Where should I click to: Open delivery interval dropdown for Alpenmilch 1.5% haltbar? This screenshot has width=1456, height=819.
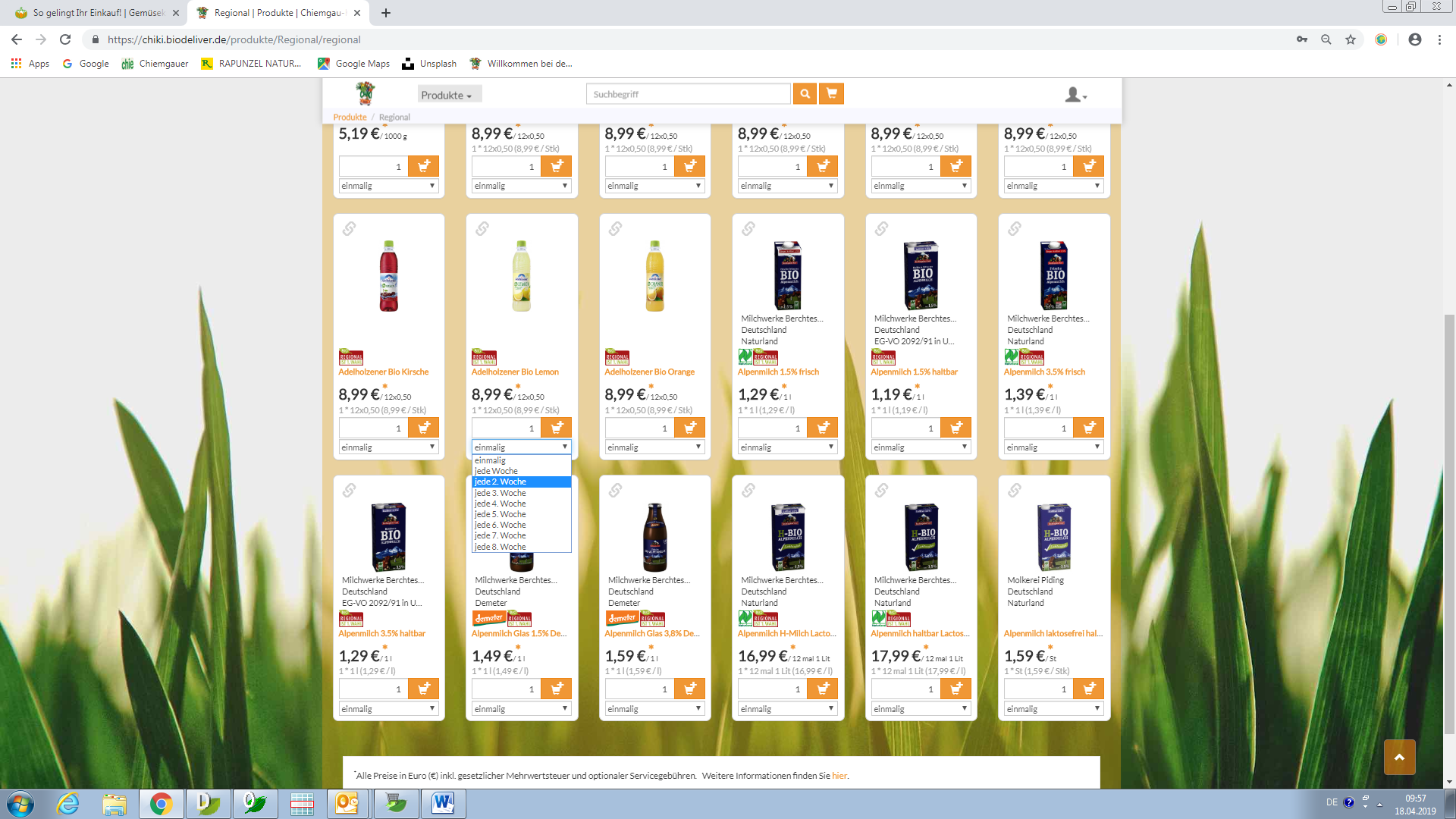(921, 447)
